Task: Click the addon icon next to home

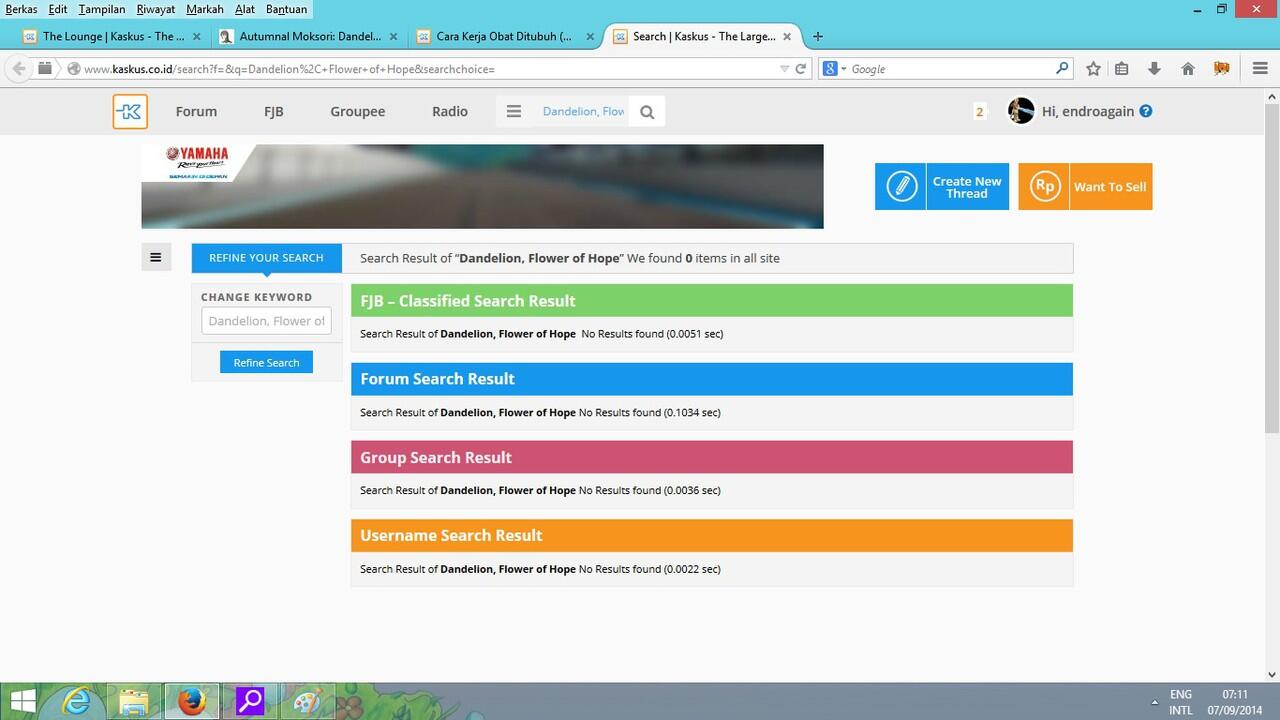Action: tap(1221, 69)
